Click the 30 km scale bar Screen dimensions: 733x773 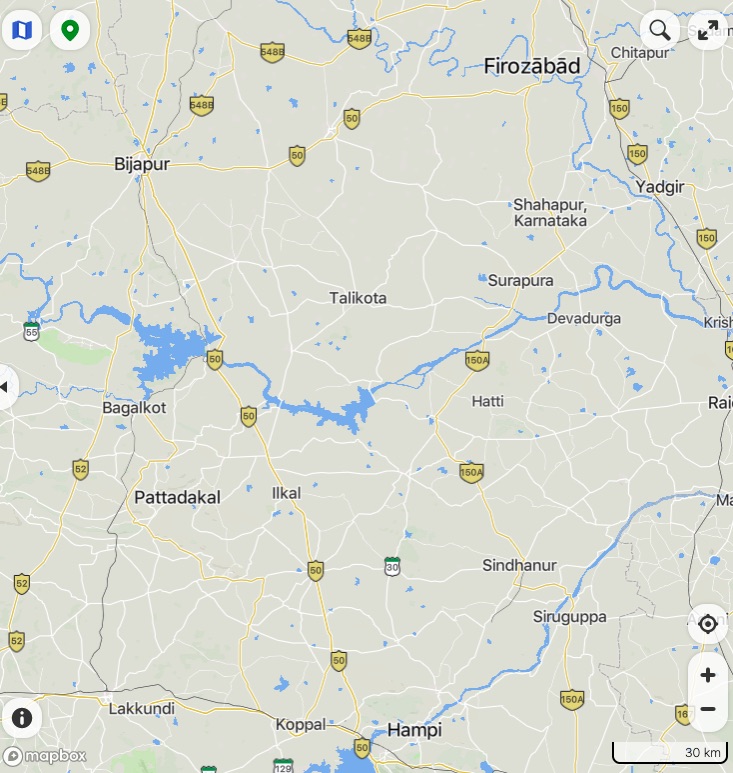tap(670, 752)
